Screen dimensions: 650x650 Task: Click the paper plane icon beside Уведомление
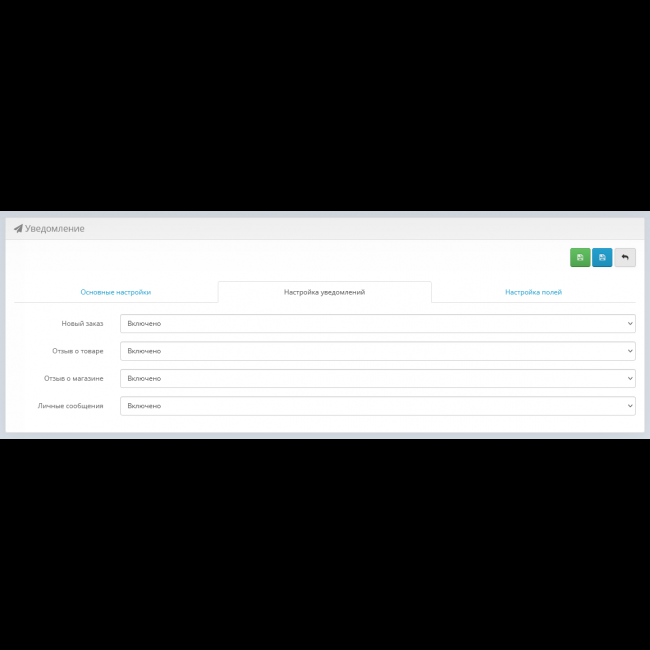coord(18,229)
